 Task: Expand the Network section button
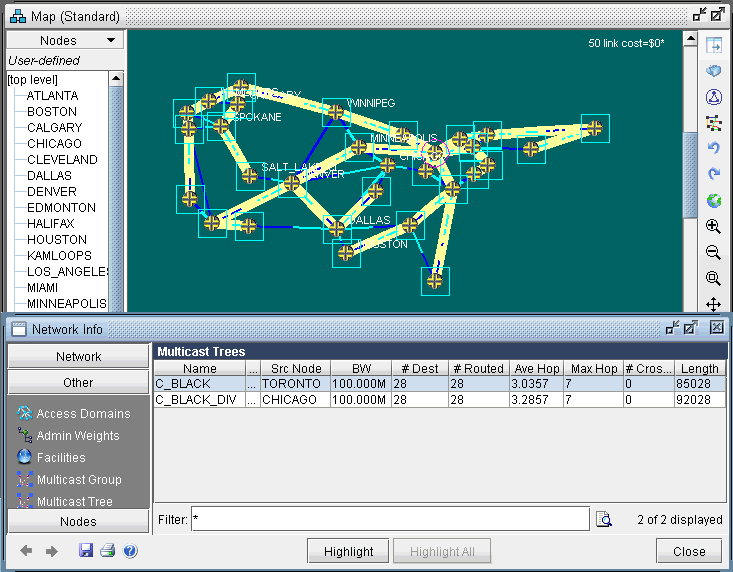click(78, 357)
